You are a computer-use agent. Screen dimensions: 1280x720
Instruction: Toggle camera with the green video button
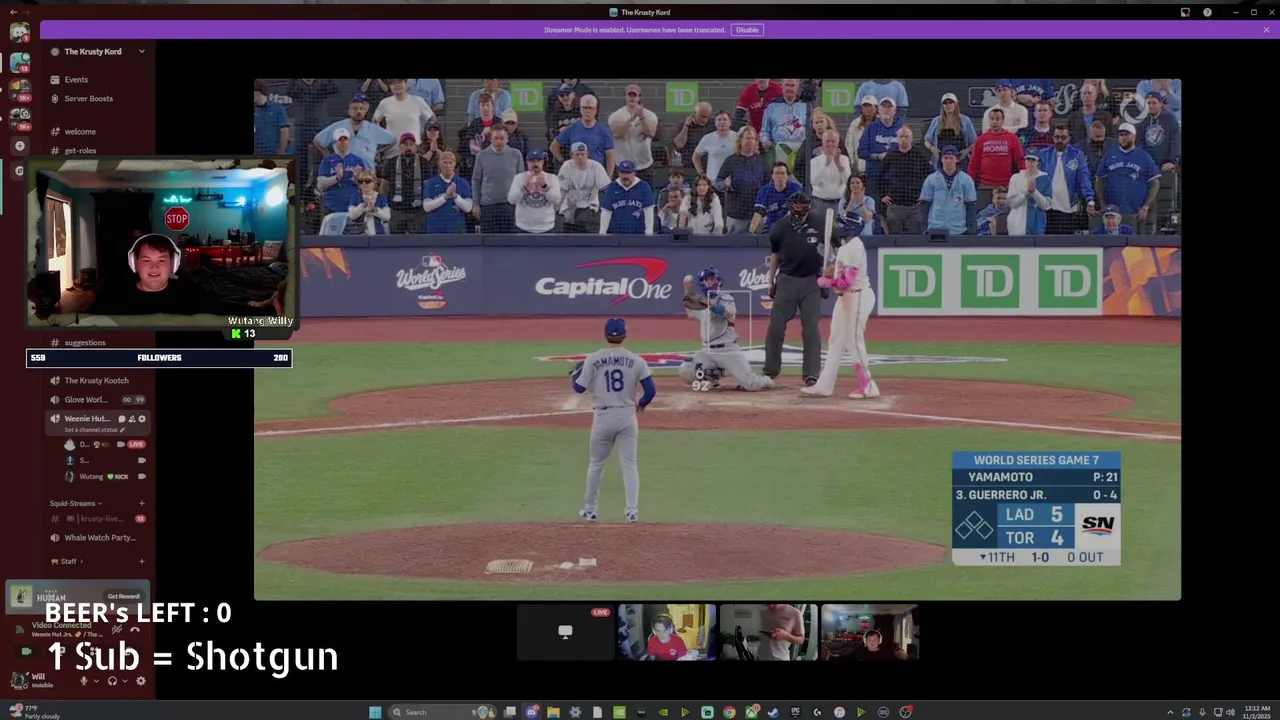(x=27, y=651)
